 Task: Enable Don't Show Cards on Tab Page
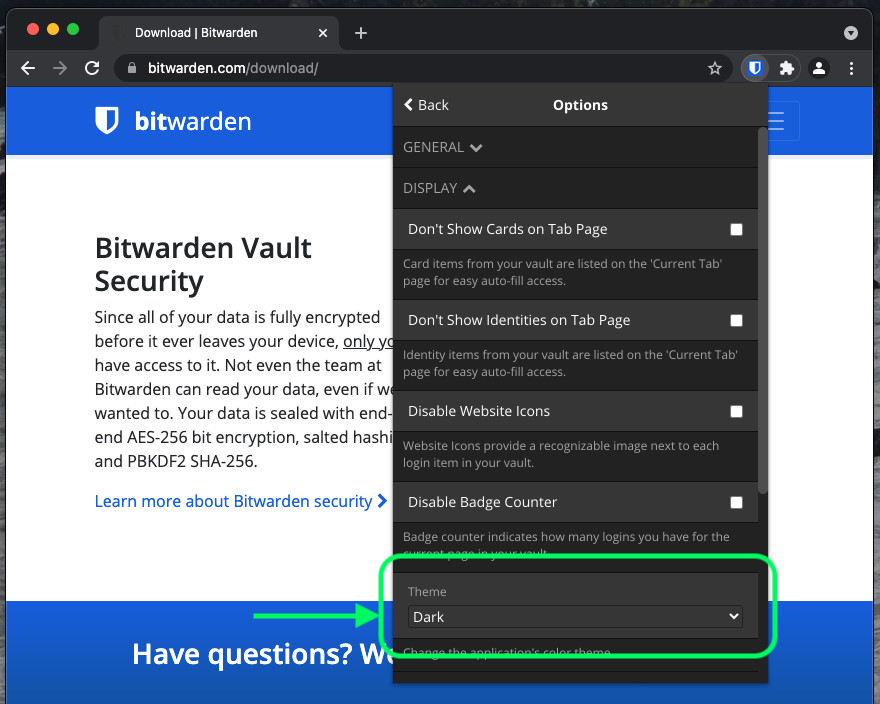[736, 229]
